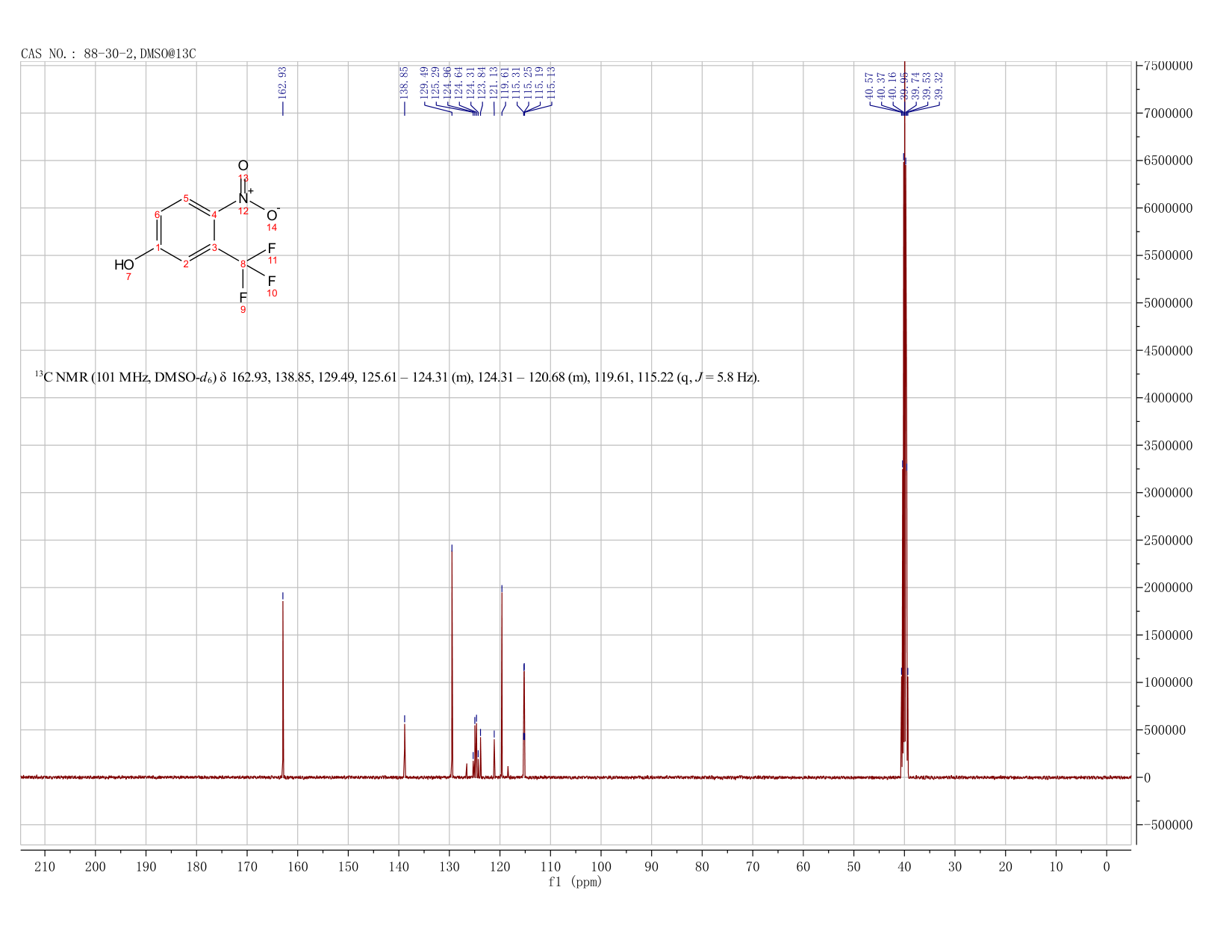Select the negatively charged oxygen labeled 14
Image resolution: width=1232 pixels, height=952 pixels.
[273, 215]
